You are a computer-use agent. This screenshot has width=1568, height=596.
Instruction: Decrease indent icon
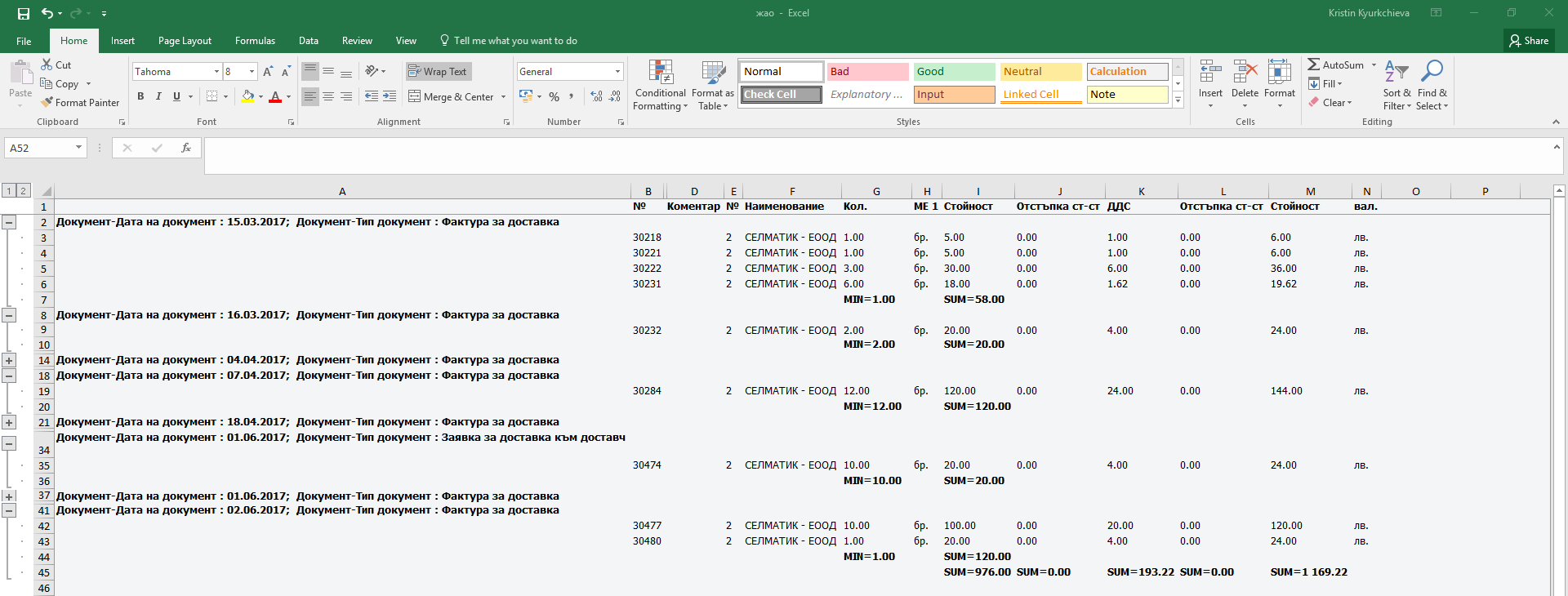372,96
